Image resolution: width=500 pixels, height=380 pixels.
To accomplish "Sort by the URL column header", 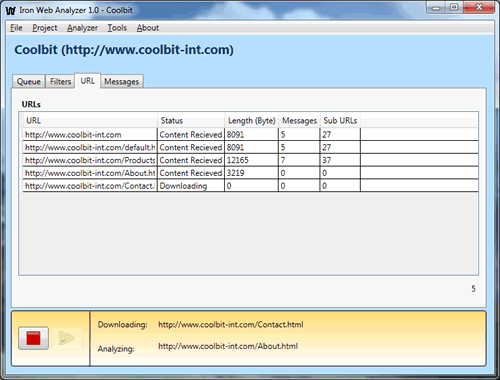I will coord(90,120).
